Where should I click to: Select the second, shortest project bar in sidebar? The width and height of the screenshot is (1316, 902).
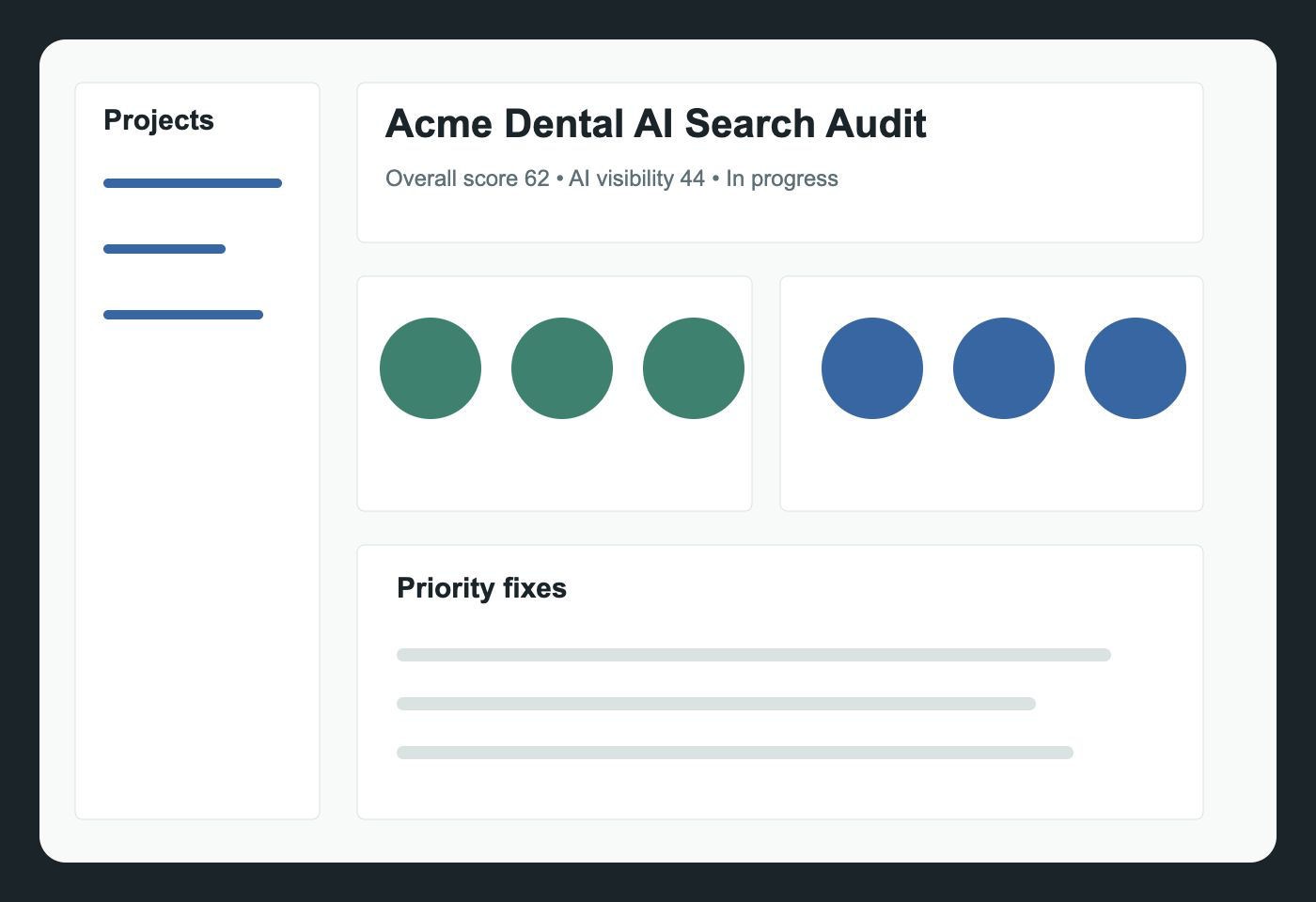click(164, 249)
